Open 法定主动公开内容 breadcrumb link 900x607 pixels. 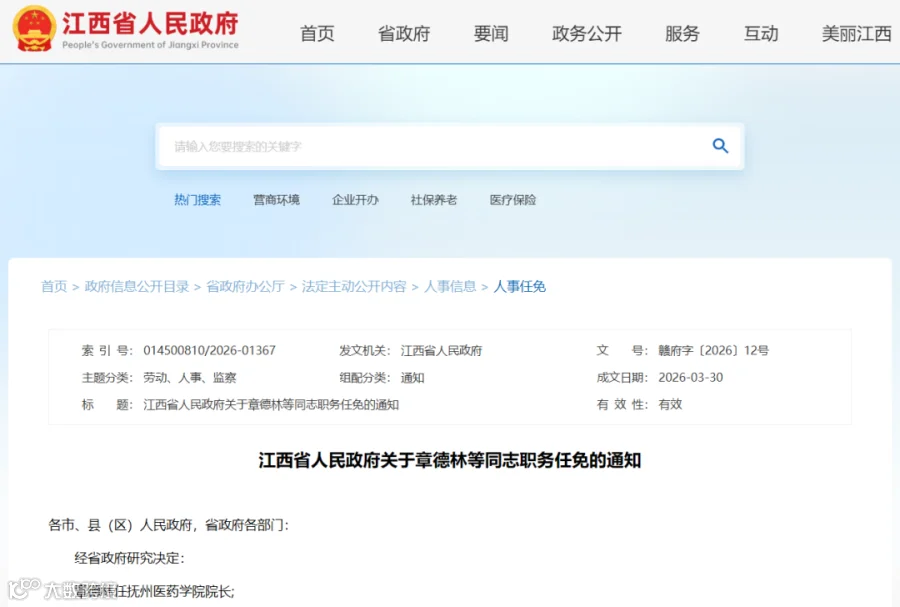(x=354, y=286)
